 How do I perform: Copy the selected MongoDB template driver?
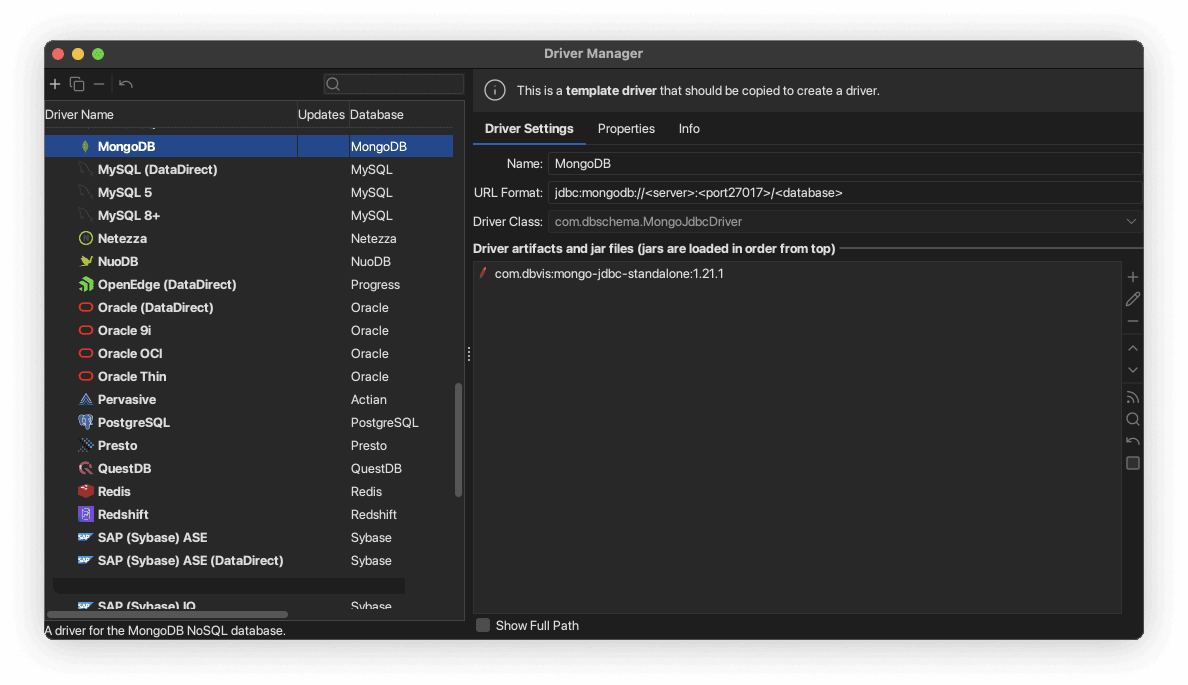tap(77, 84)
